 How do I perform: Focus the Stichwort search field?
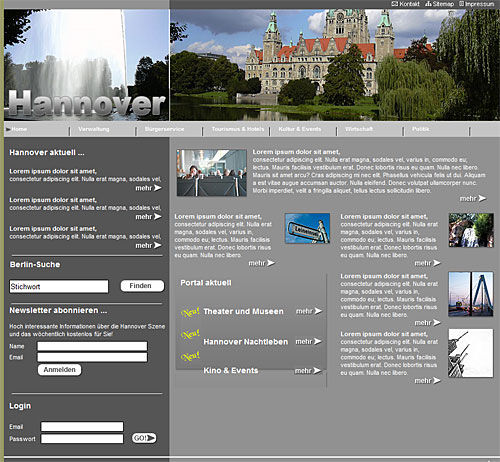click(59, 287)
